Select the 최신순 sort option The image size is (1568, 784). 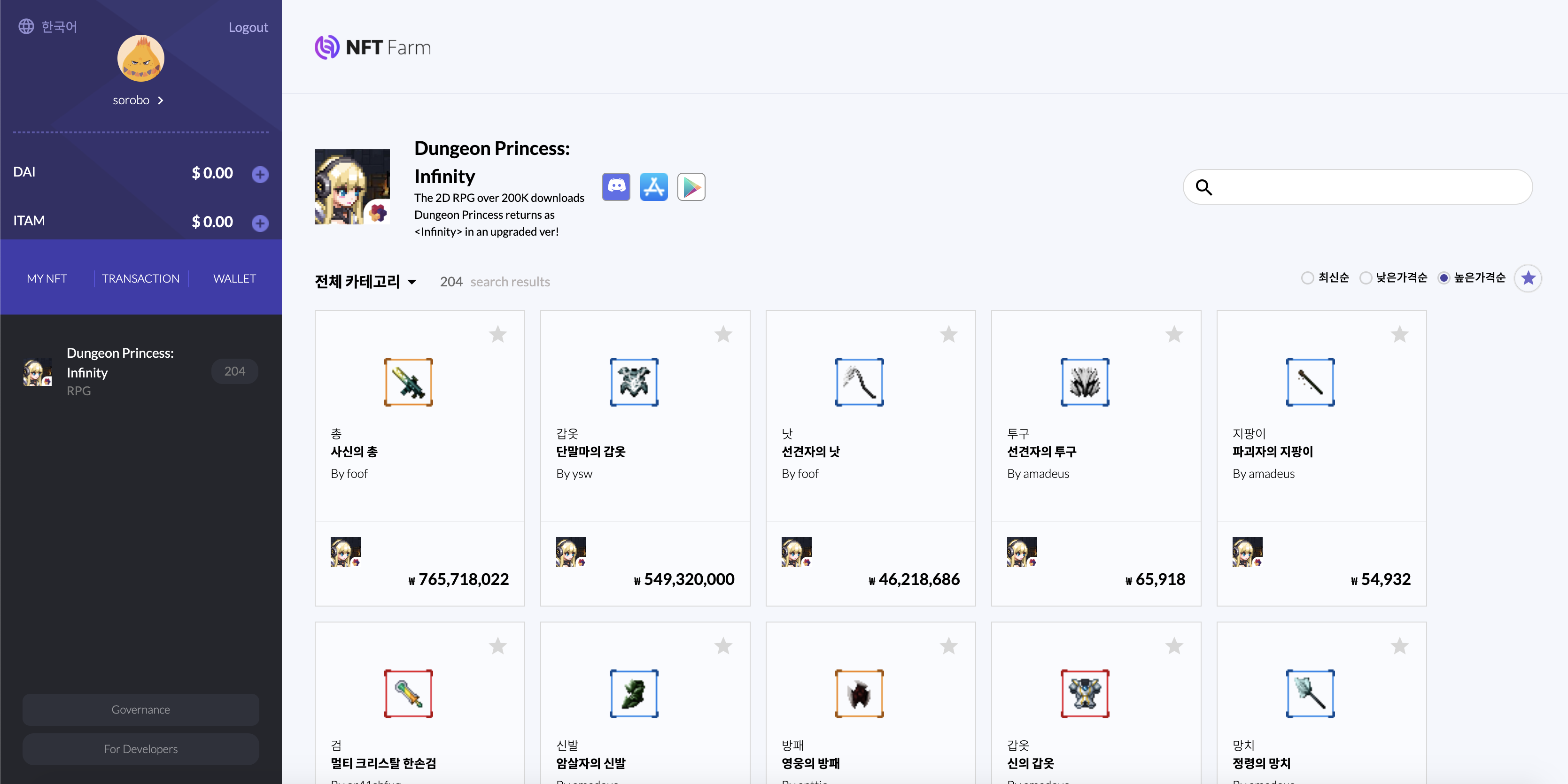tap(1307, 278)
